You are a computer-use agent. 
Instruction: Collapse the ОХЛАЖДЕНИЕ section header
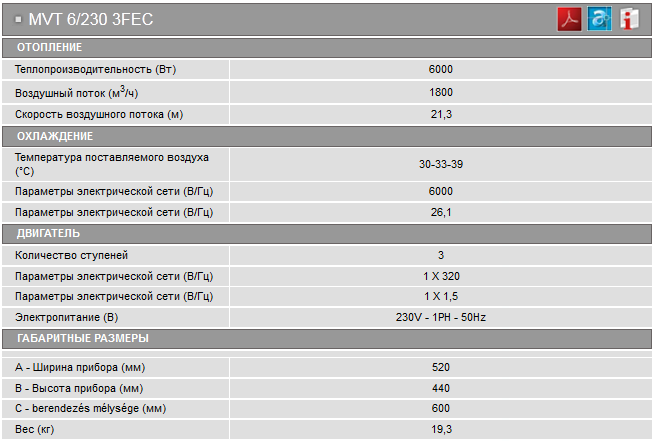327,136
